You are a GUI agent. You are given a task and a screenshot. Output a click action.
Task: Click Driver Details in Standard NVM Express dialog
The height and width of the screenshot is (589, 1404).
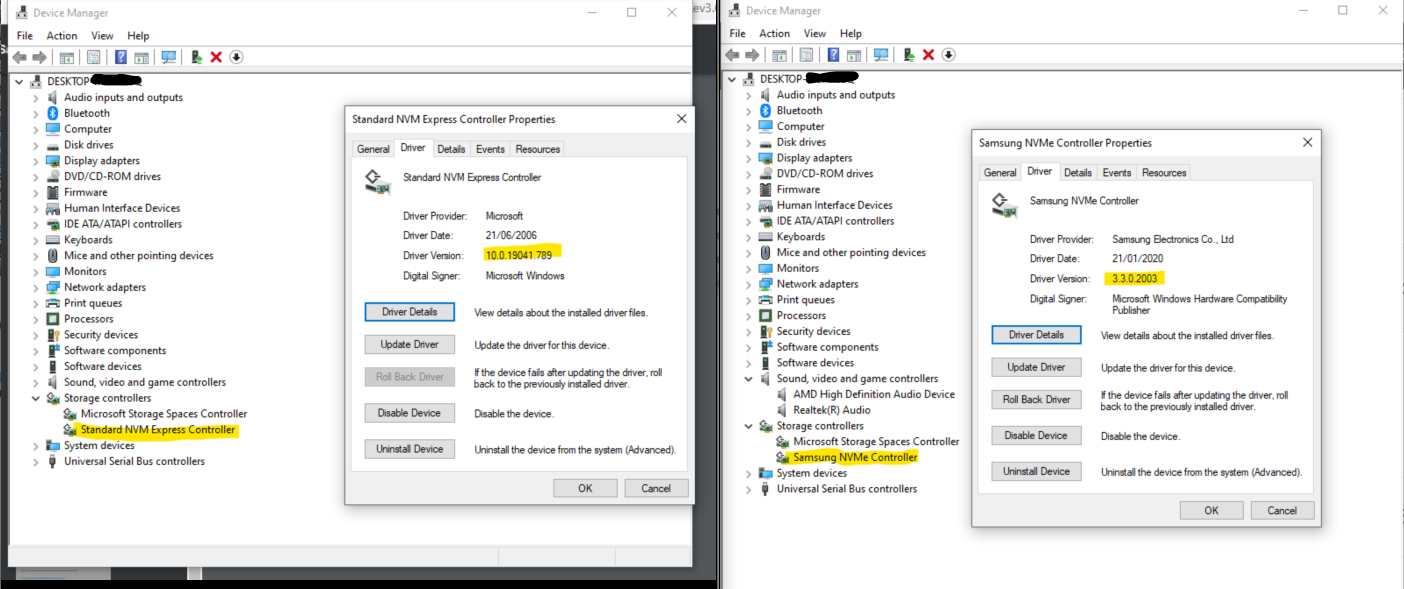coord(410,312)
